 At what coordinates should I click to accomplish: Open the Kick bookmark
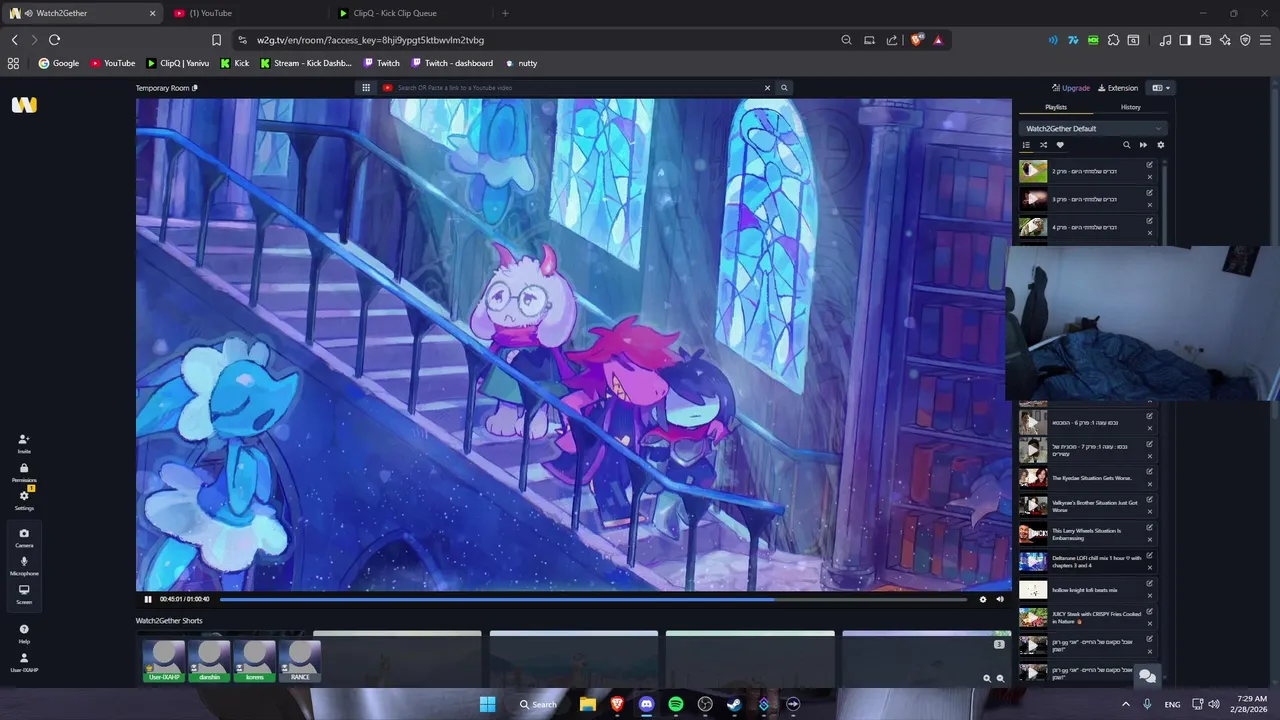(x=234, y=63)
